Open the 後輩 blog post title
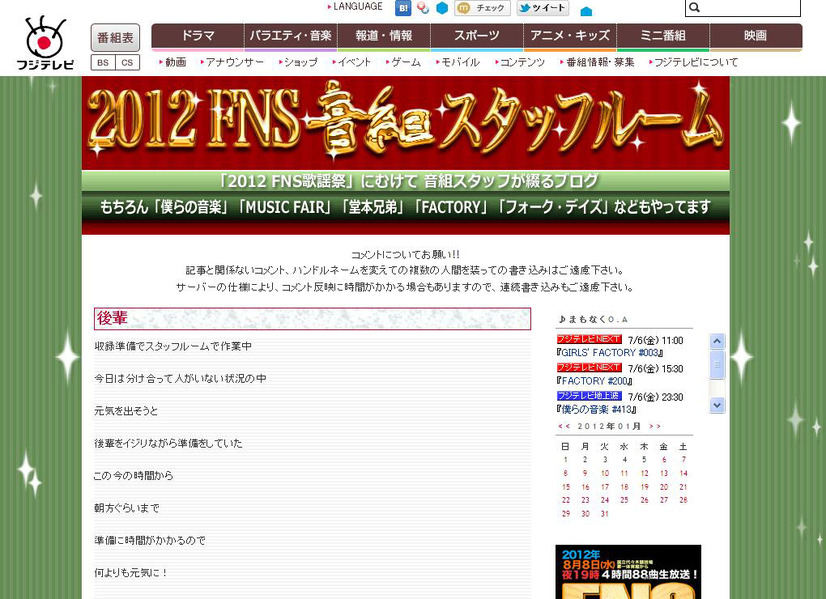 [112, 318]
